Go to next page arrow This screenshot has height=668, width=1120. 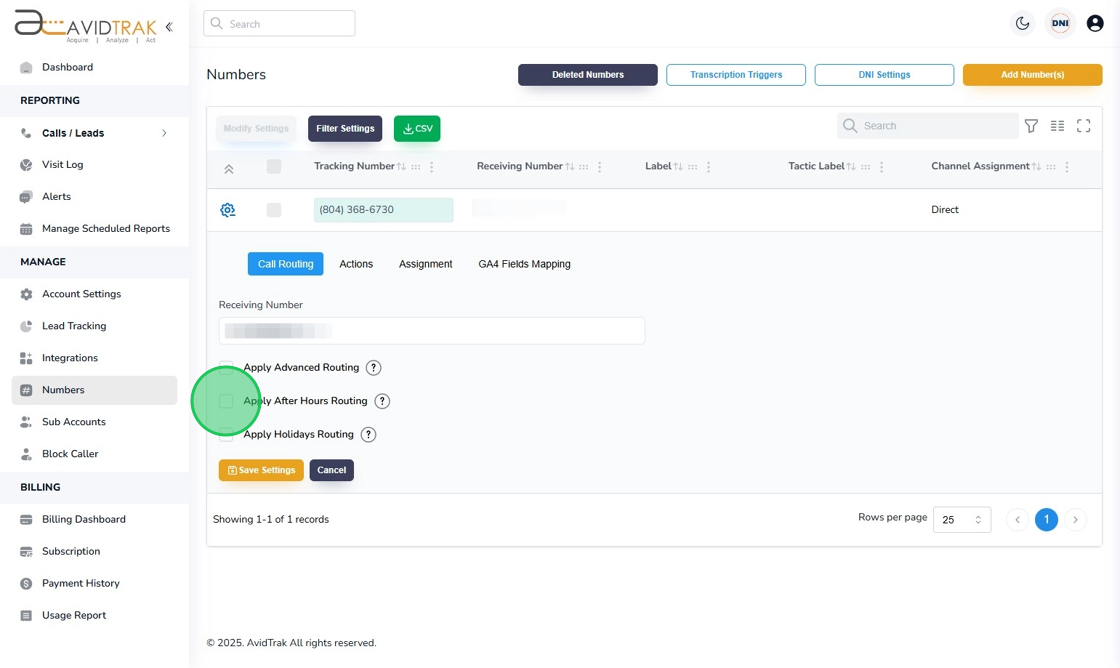point(1075,519)
